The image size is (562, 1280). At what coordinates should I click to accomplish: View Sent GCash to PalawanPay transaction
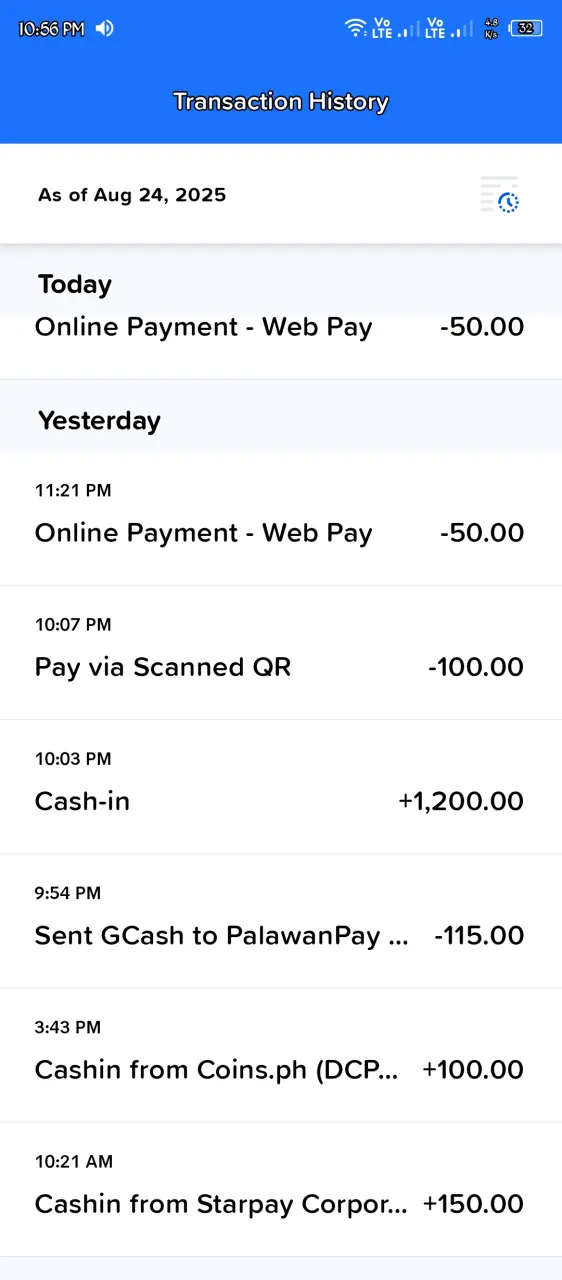point(281,921)
